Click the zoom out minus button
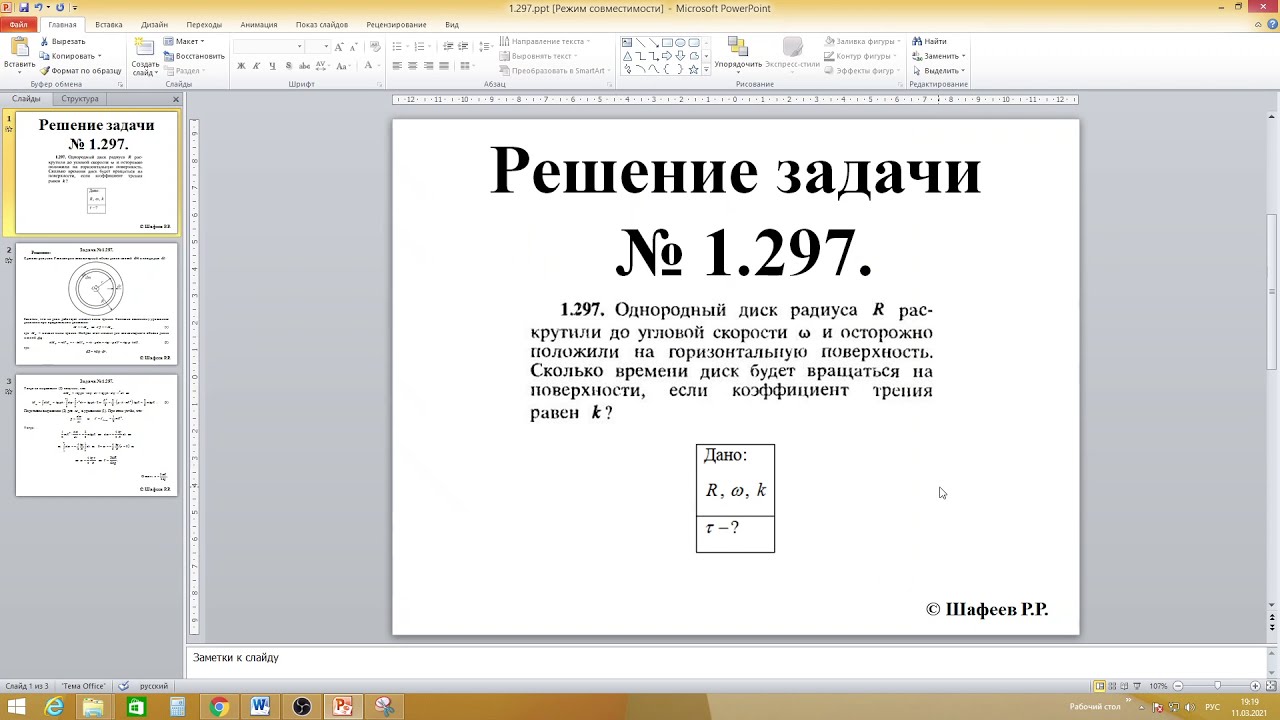This screenshot has height=720, width=1280. click(x=1178, y=686)
